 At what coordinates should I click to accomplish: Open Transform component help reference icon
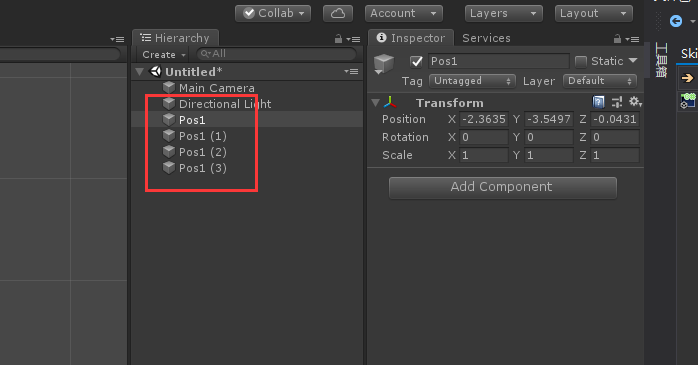599,102
